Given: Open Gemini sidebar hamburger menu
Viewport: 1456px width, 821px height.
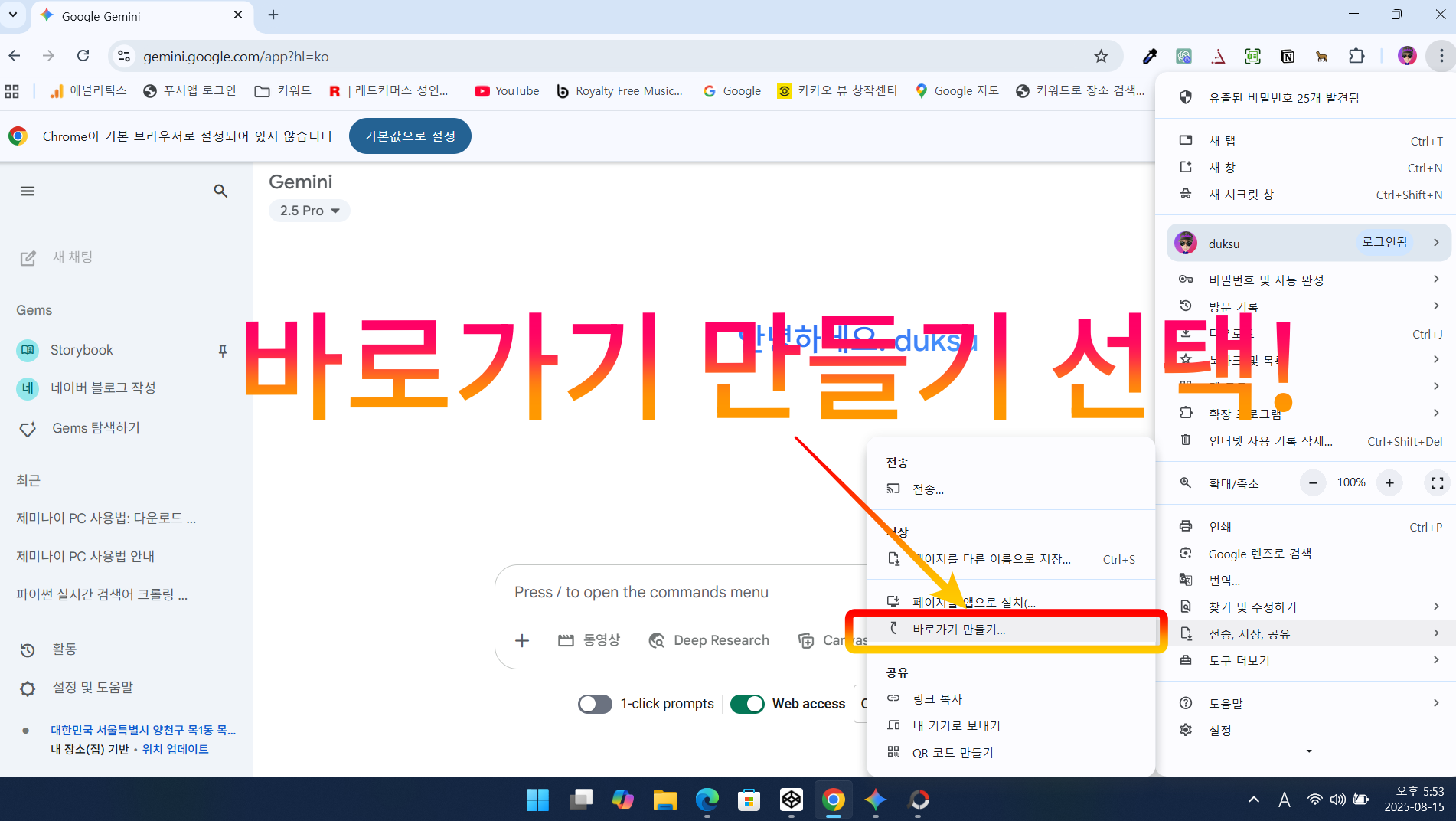Looking at the screenshot, I should (28, 191).
